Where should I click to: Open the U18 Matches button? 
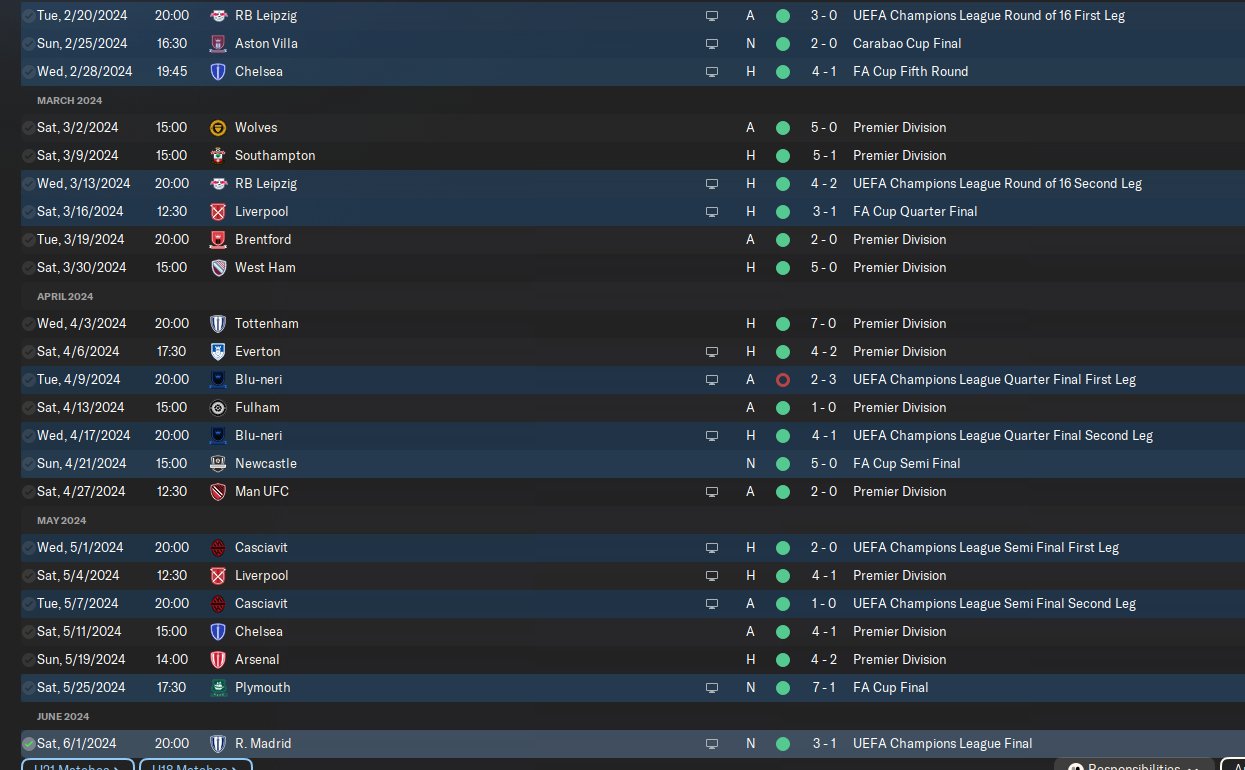(195, 766)
